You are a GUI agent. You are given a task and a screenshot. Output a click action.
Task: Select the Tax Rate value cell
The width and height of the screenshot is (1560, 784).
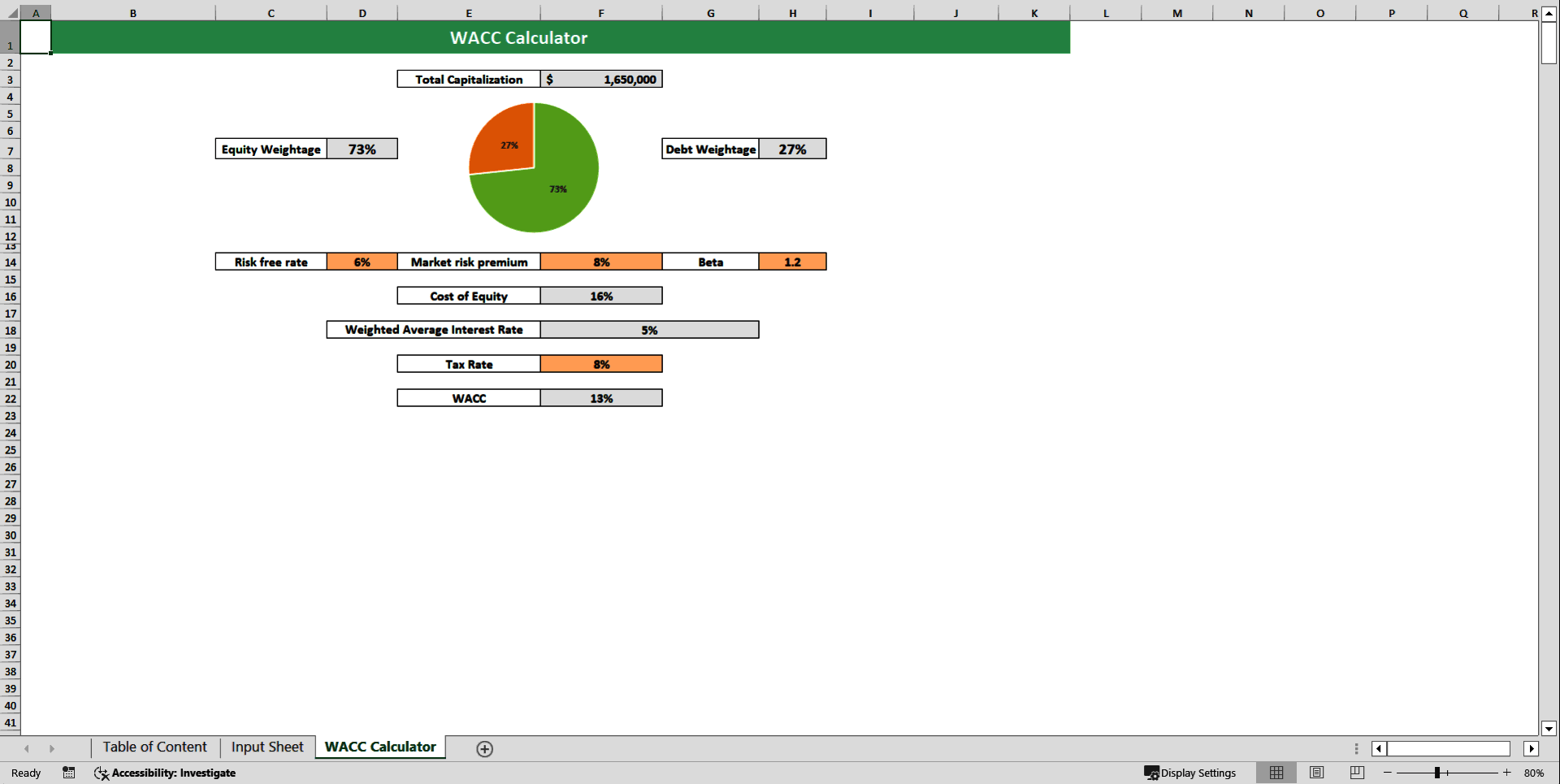click(601, 364)
